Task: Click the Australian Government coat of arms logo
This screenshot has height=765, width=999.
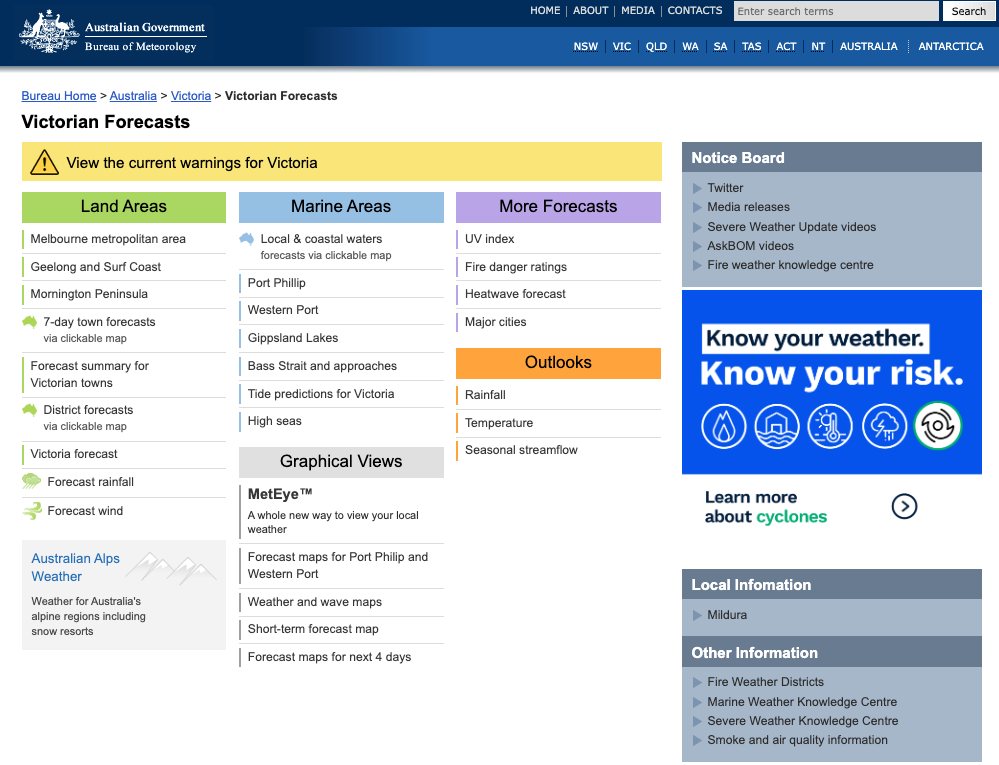Action: click(49, 31)
